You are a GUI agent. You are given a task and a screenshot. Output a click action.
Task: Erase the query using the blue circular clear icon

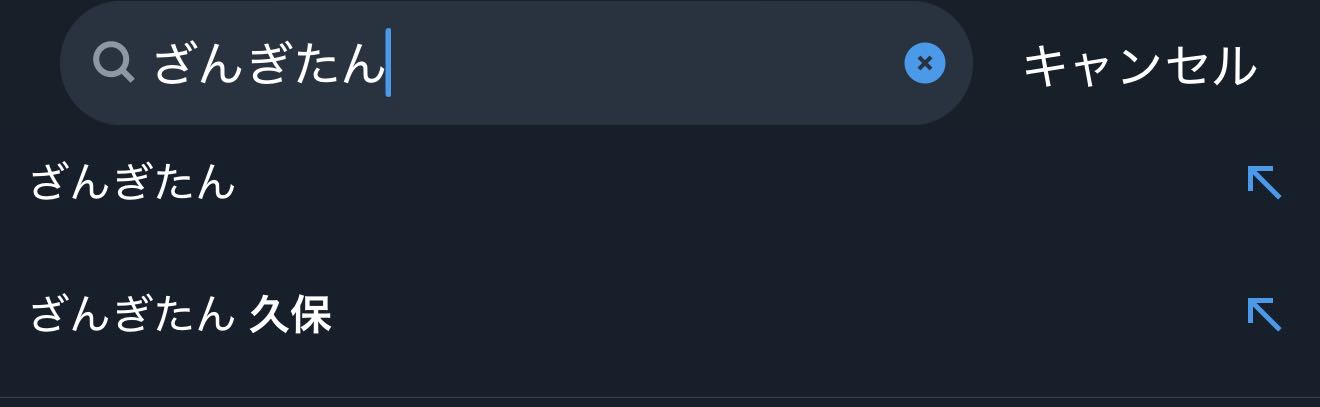click(x=924, y=63)
